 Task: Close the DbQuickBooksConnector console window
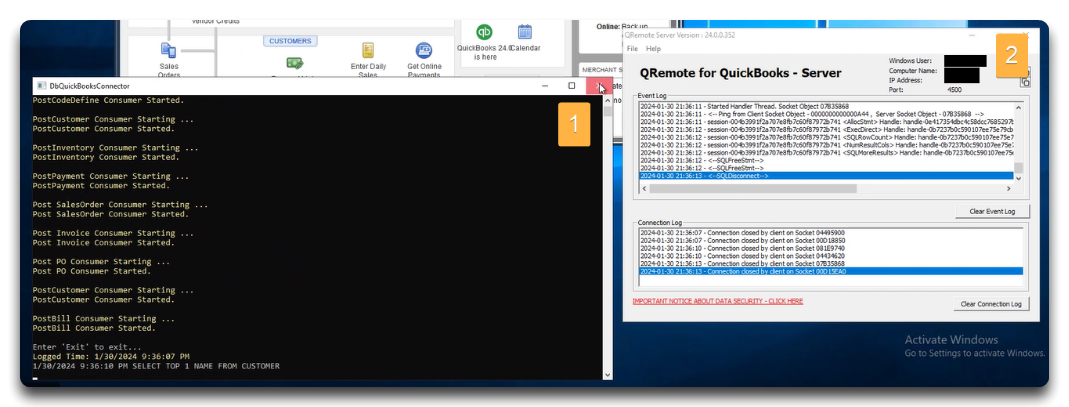(x=599, y=86)
